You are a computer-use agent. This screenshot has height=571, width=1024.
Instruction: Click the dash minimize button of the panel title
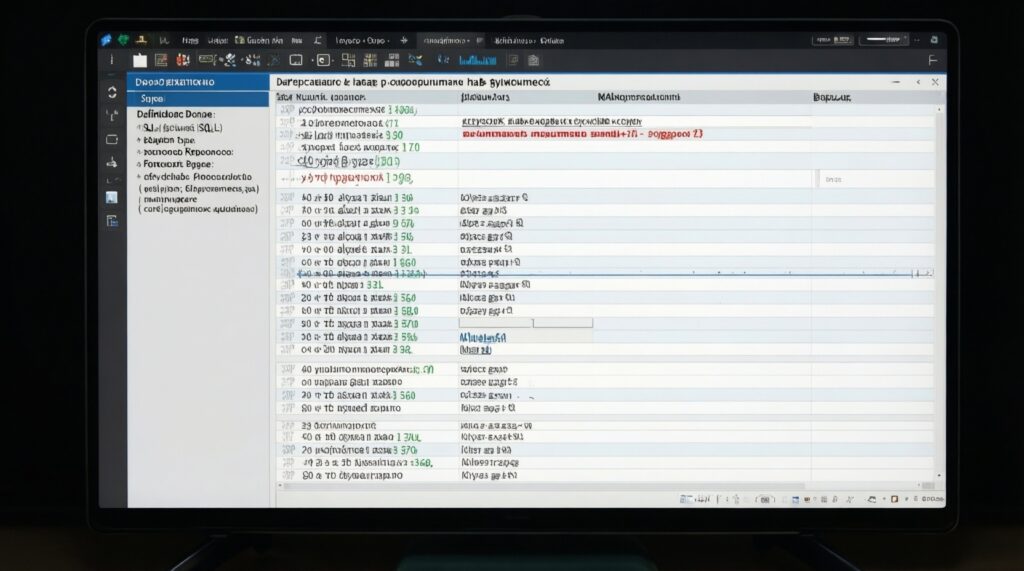pos(896,82)
